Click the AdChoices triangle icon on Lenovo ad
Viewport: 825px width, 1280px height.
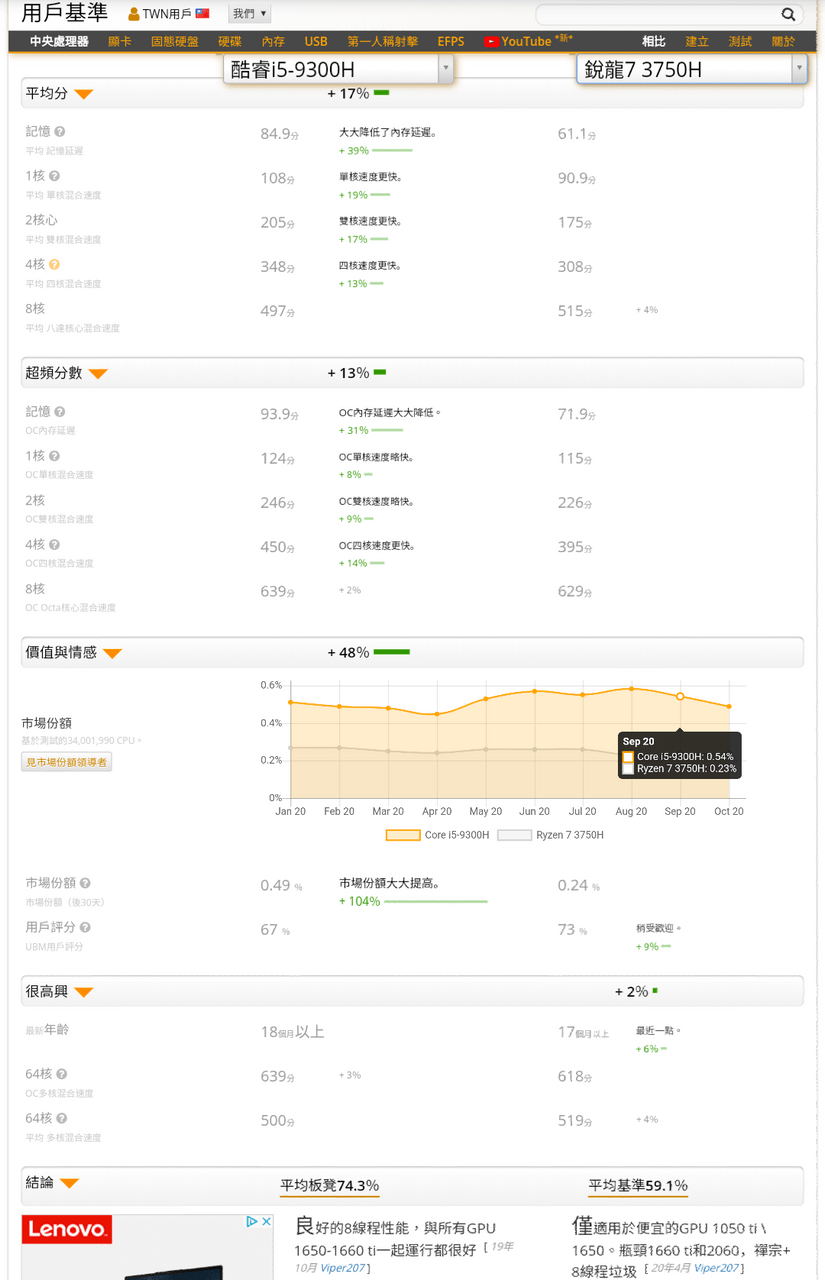pos(253,1221)
